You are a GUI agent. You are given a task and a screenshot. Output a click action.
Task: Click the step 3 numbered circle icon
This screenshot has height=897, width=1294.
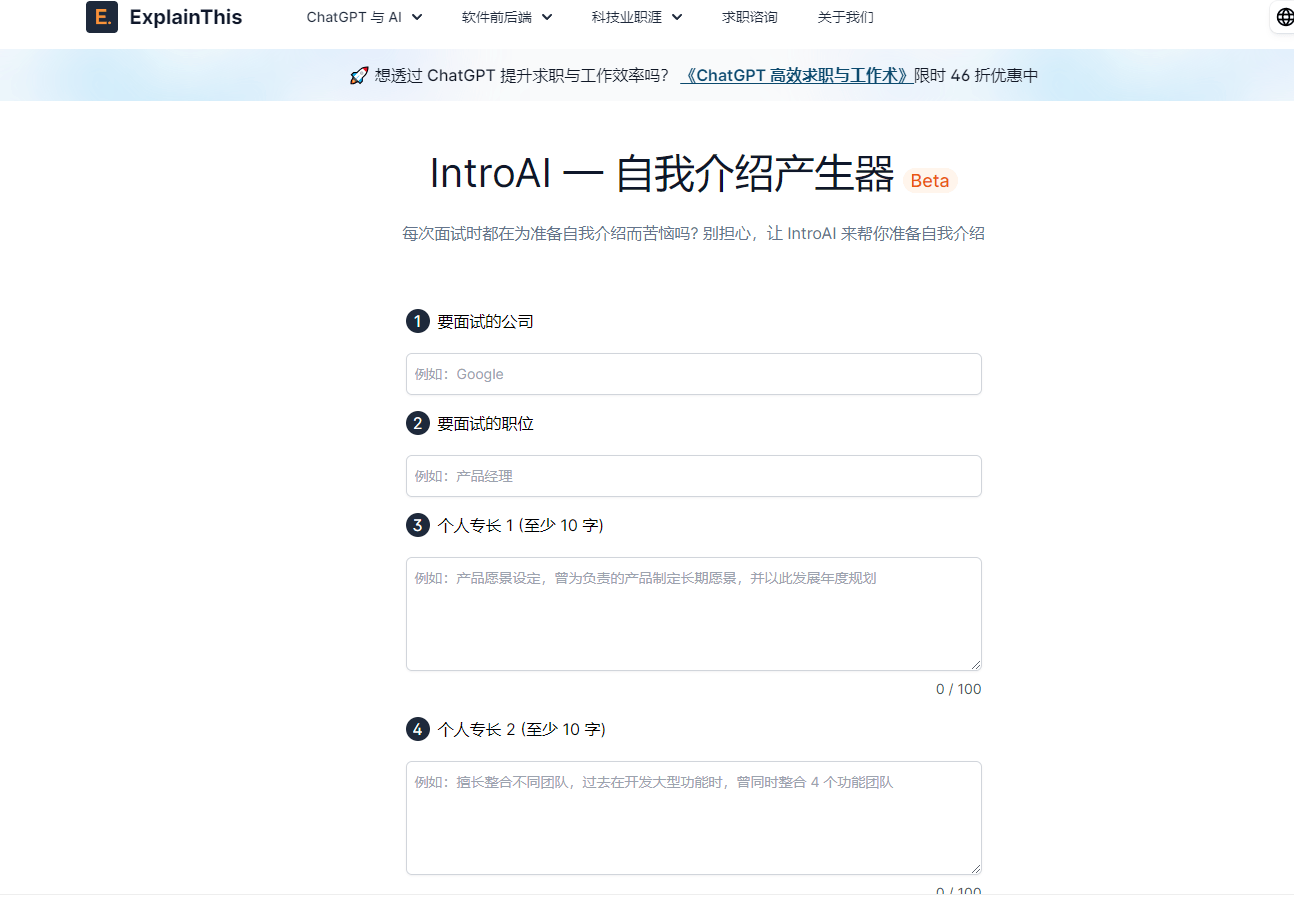(417, 524)
